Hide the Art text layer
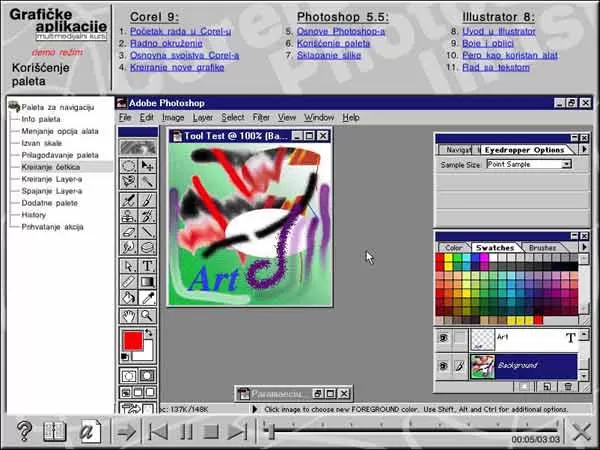600x450 pixels. pos(443,338)
